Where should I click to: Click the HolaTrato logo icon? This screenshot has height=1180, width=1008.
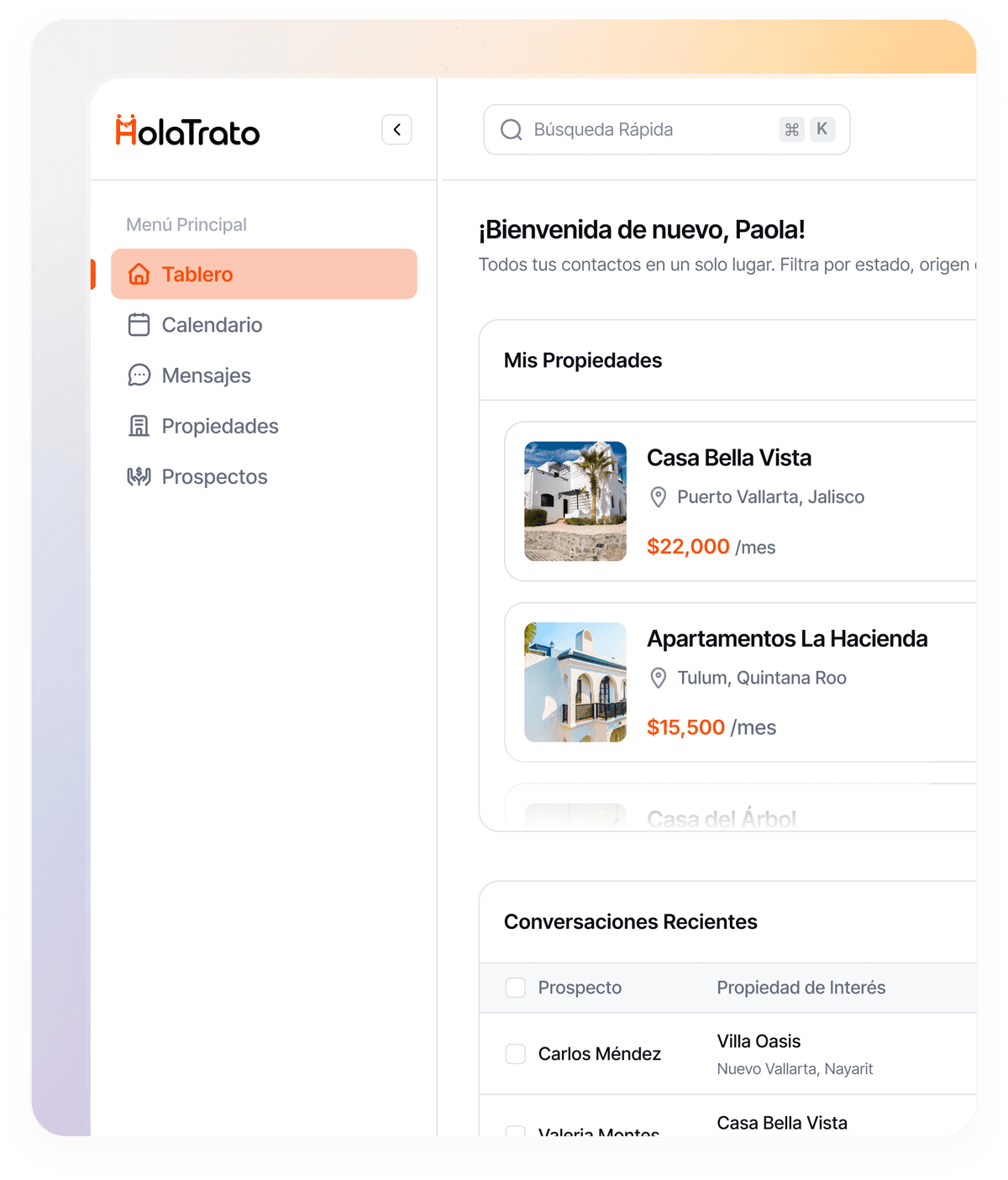(x=126, y=130)
